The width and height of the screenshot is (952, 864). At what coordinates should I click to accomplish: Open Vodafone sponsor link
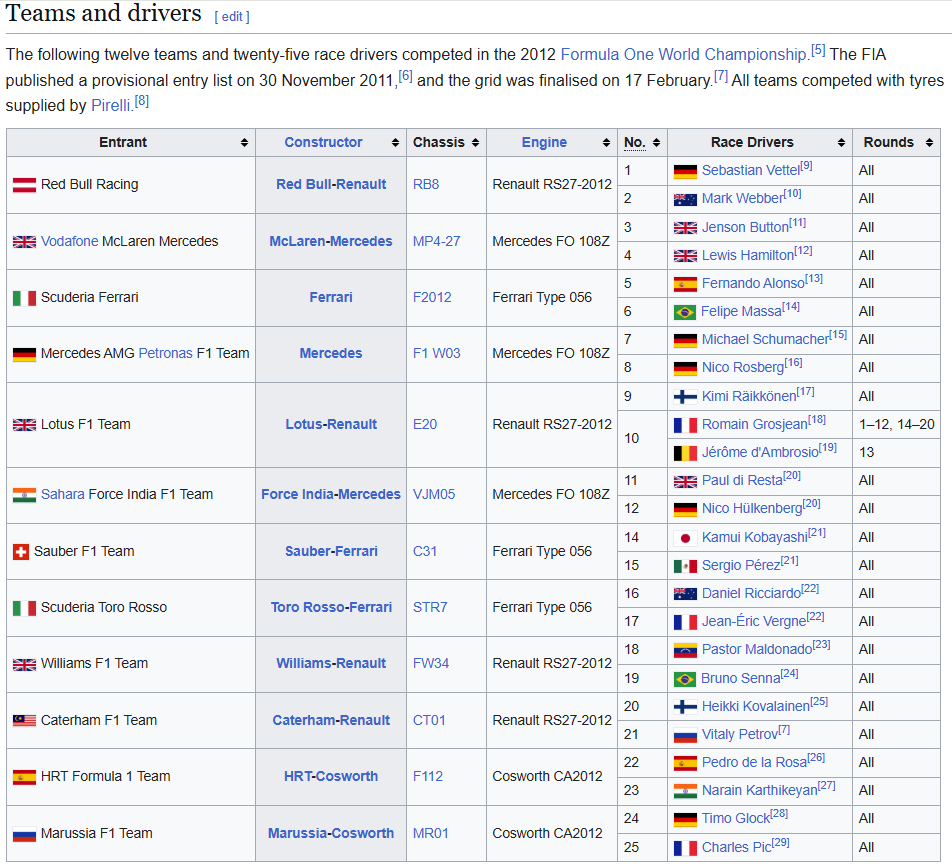[x=69, y=242]
